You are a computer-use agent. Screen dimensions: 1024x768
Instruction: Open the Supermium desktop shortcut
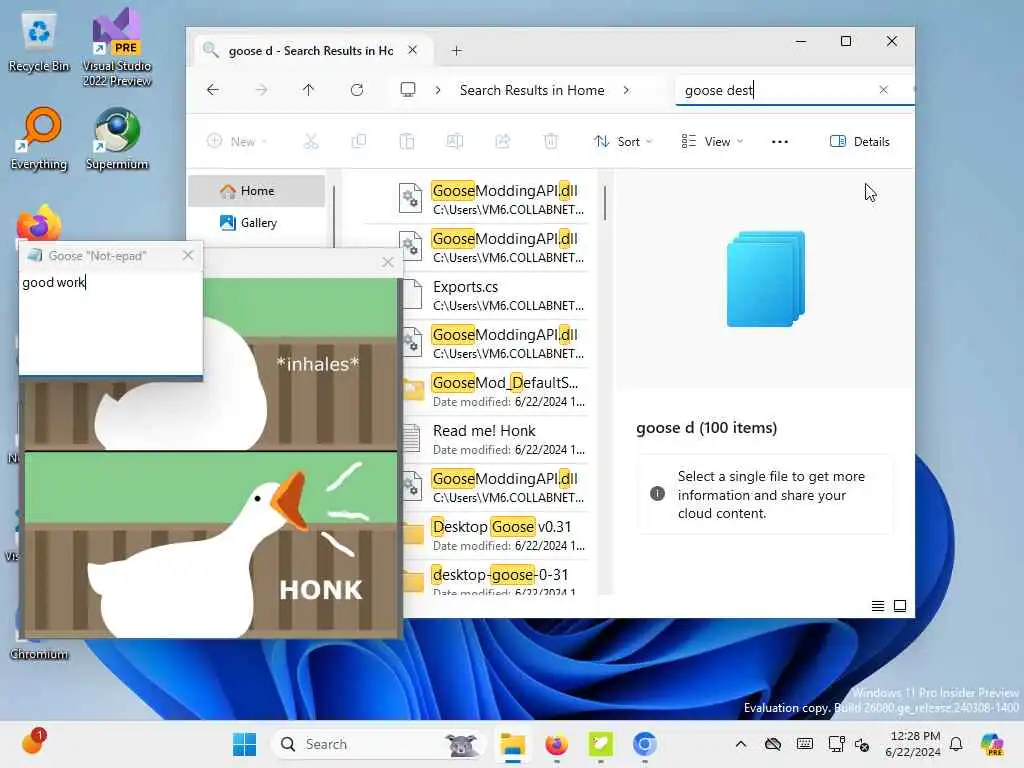(117, 139)
